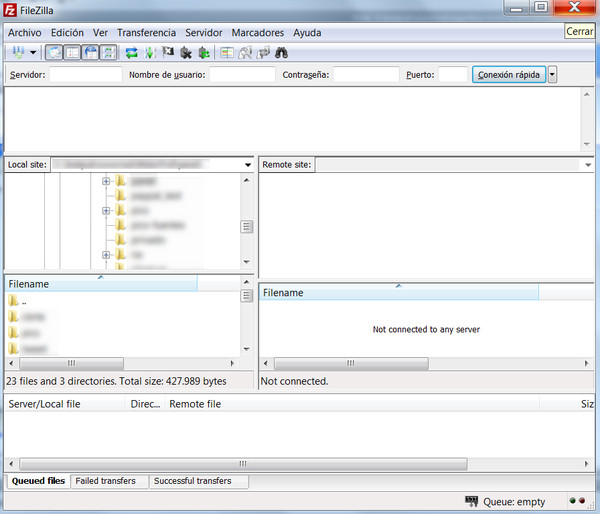Open the Ayuda menu
The image size is (600, 514).
point(307,33)
